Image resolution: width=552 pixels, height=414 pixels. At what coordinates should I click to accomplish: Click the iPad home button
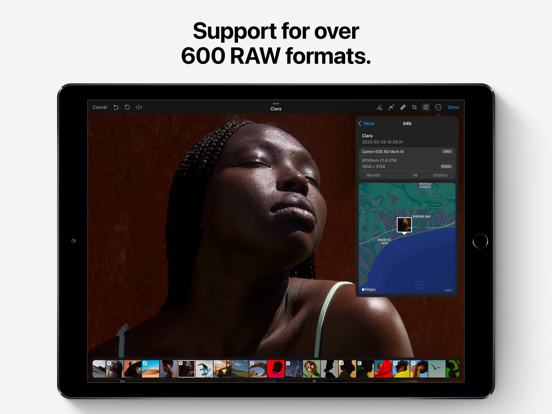480,241
